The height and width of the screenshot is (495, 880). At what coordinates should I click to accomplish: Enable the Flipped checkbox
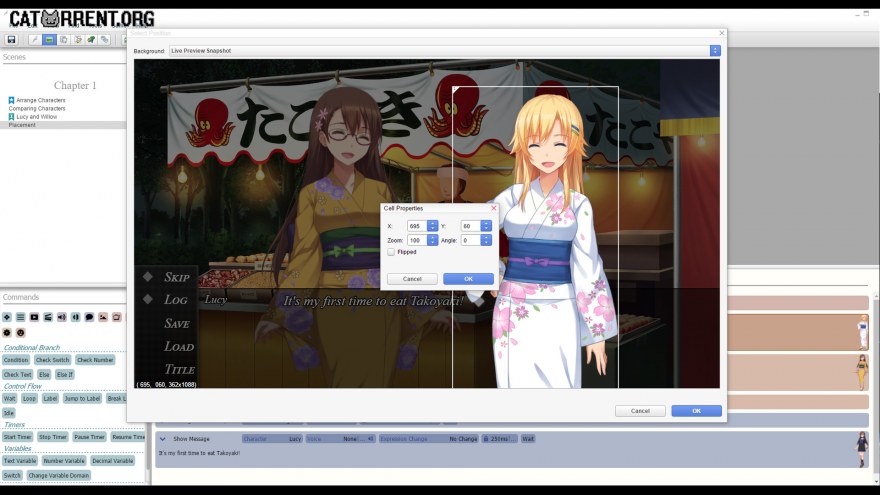click(391, 252)
